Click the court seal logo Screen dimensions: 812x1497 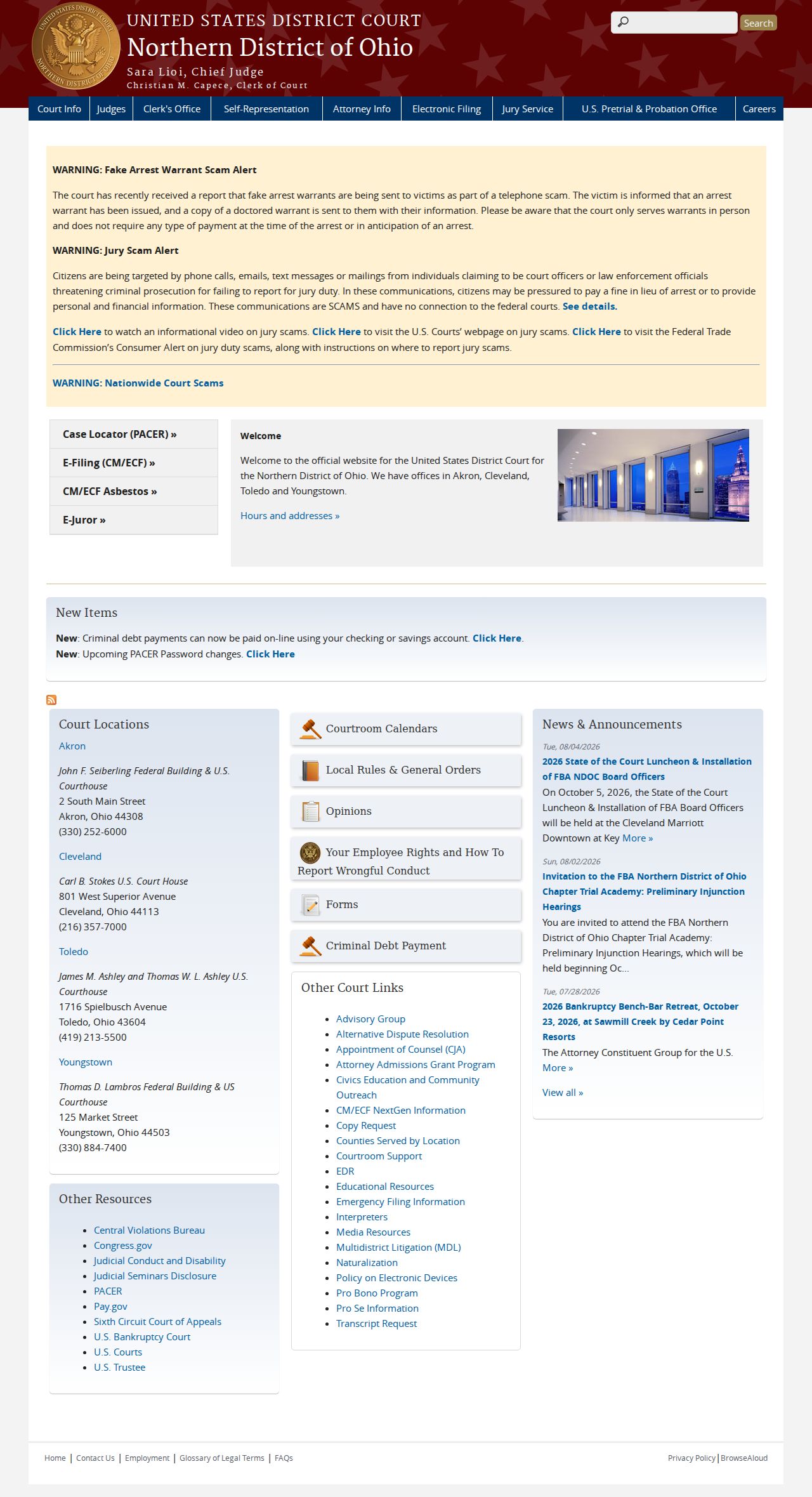[76, 46]
